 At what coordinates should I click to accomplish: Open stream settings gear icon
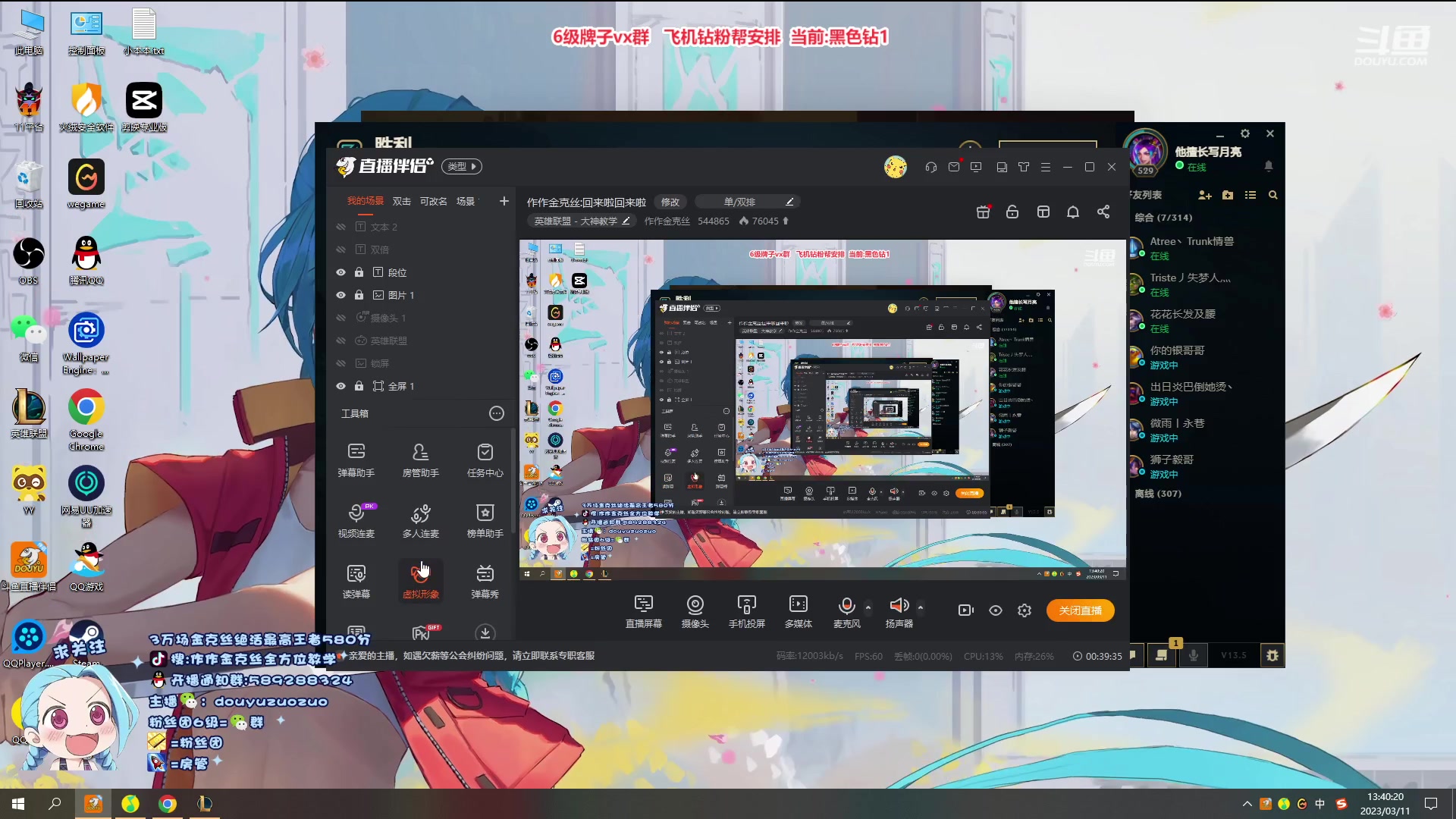[1025, 610]
